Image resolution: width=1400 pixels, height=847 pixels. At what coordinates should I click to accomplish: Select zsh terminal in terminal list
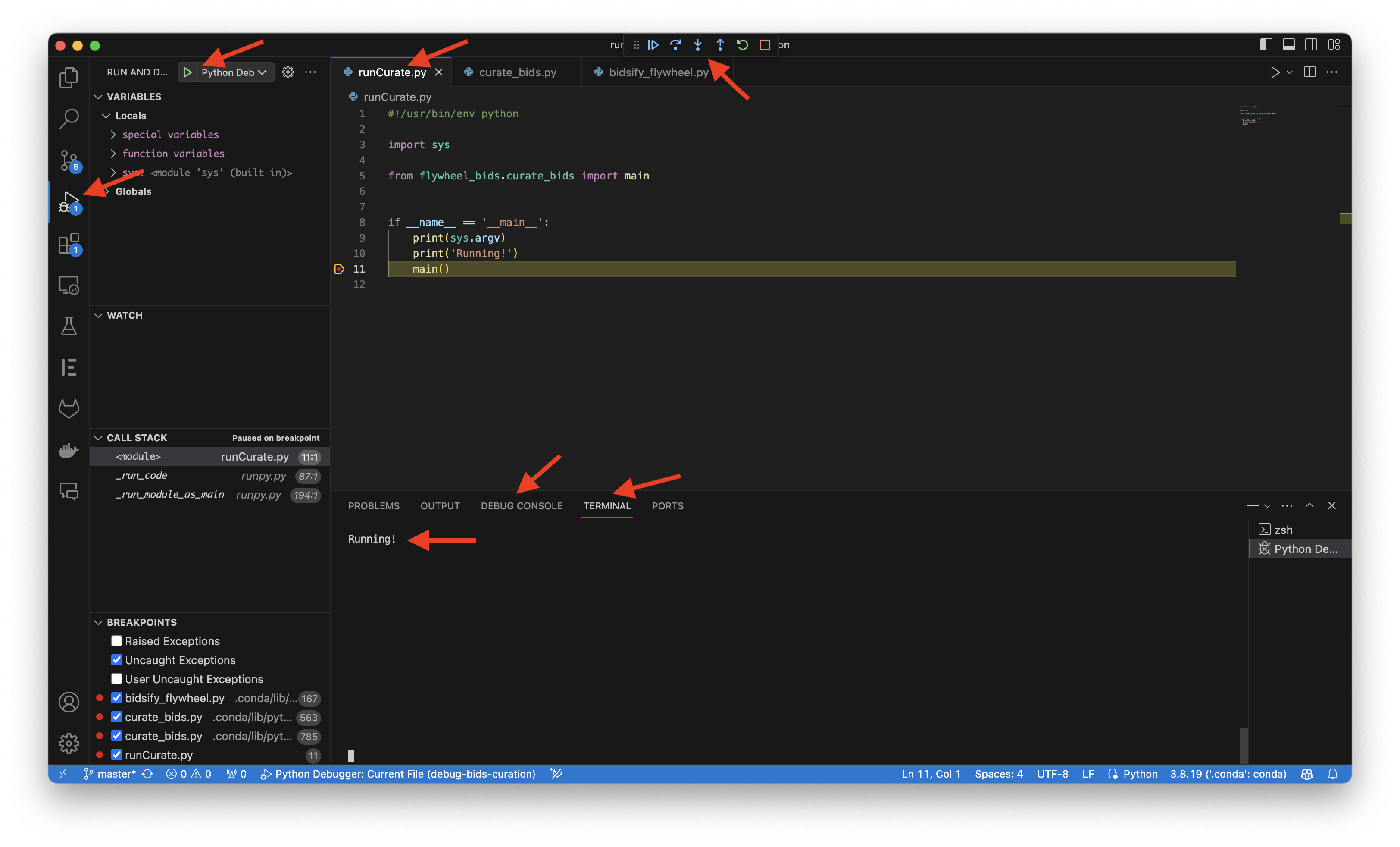(x=1300, y=530)
